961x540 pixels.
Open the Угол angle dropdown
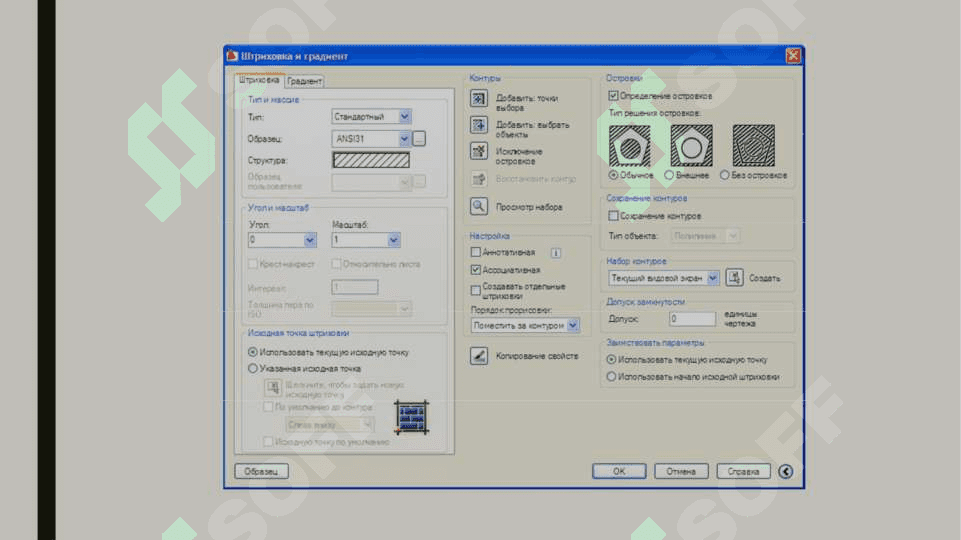coord(282,240)
